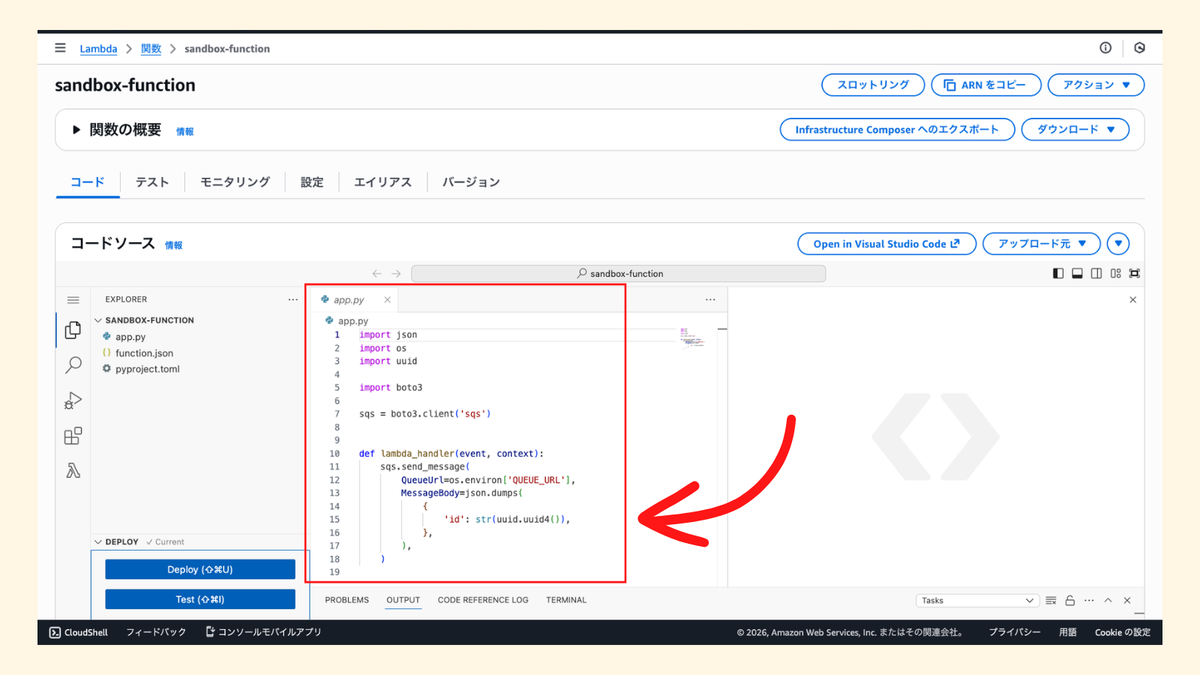1200x675 pixels.
Task: Click the sandbox-function command search box
Action: (x=618, y=274)
